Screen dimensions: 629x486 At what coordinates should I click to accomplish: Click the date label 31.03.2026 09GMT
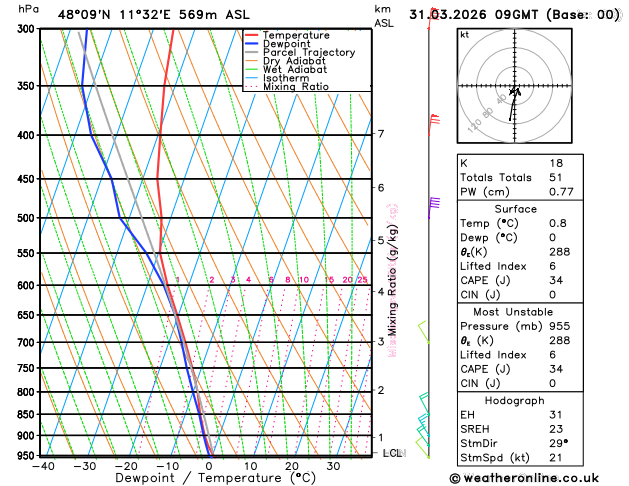pyautogui.click(x=473, y=15)
